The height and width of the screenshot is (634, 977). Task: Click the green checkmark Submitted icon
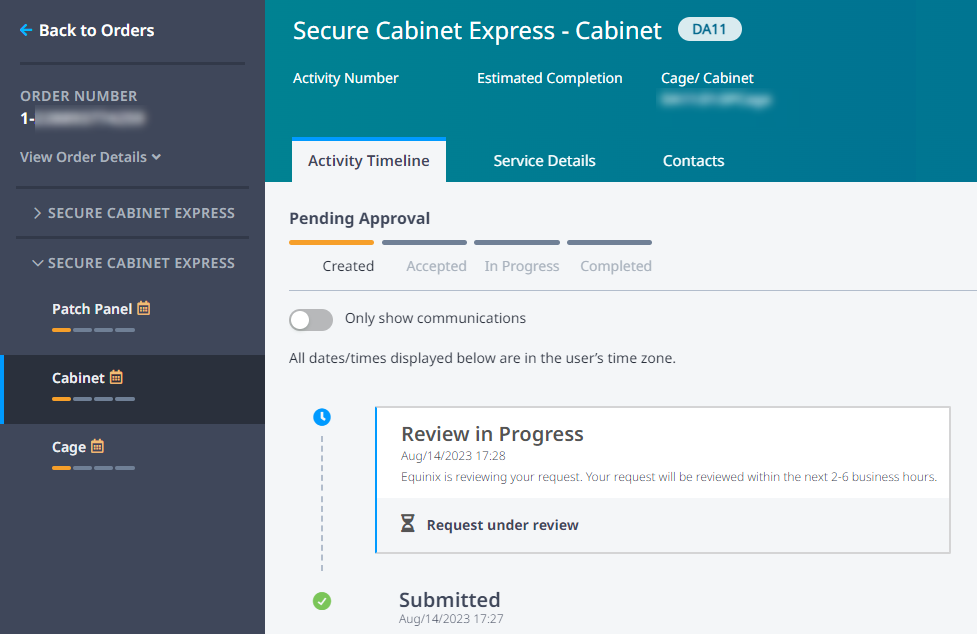tap(322, 601)
